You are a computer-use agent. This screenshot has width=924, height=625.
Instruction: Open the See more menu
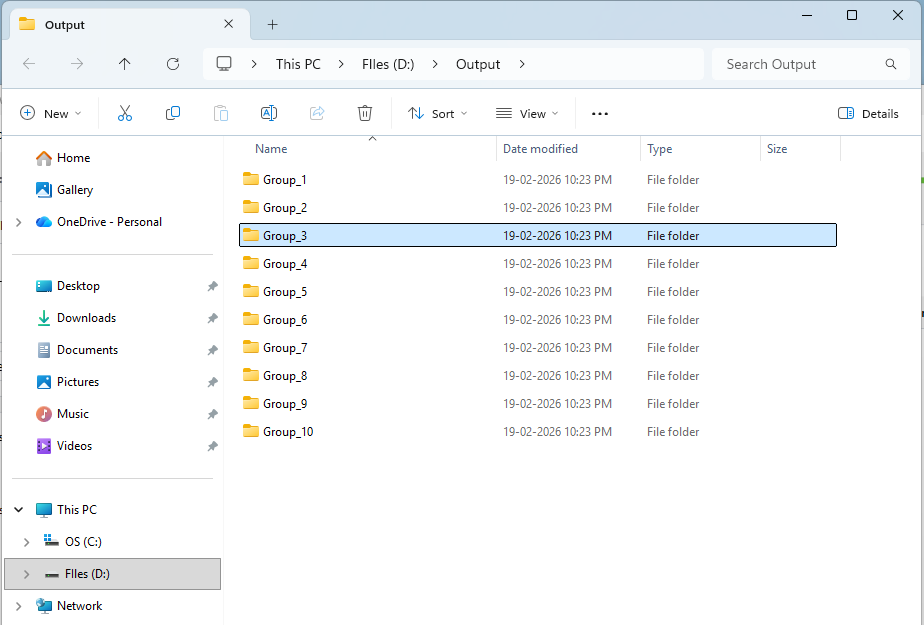coord(600,113)
